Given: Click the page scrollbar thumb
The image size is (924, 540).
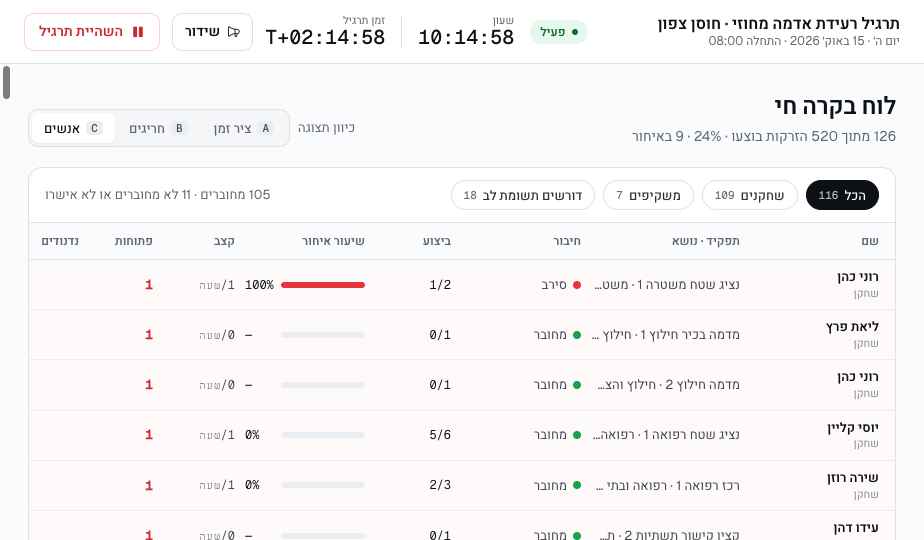Looking at the screenshot, I should 6,83.
